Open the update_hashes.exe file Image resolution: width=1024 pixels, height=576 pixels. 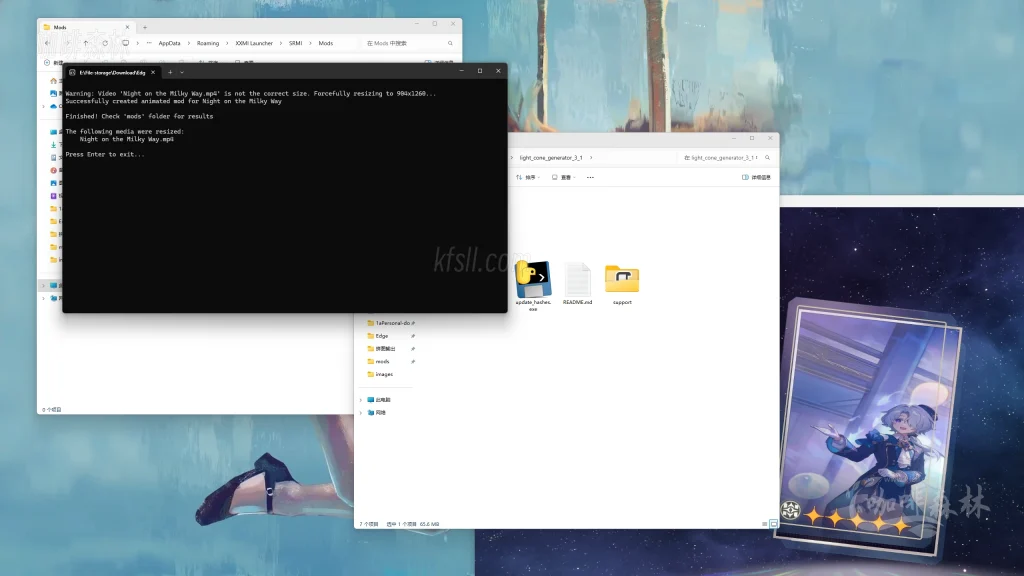click(533, 283)
